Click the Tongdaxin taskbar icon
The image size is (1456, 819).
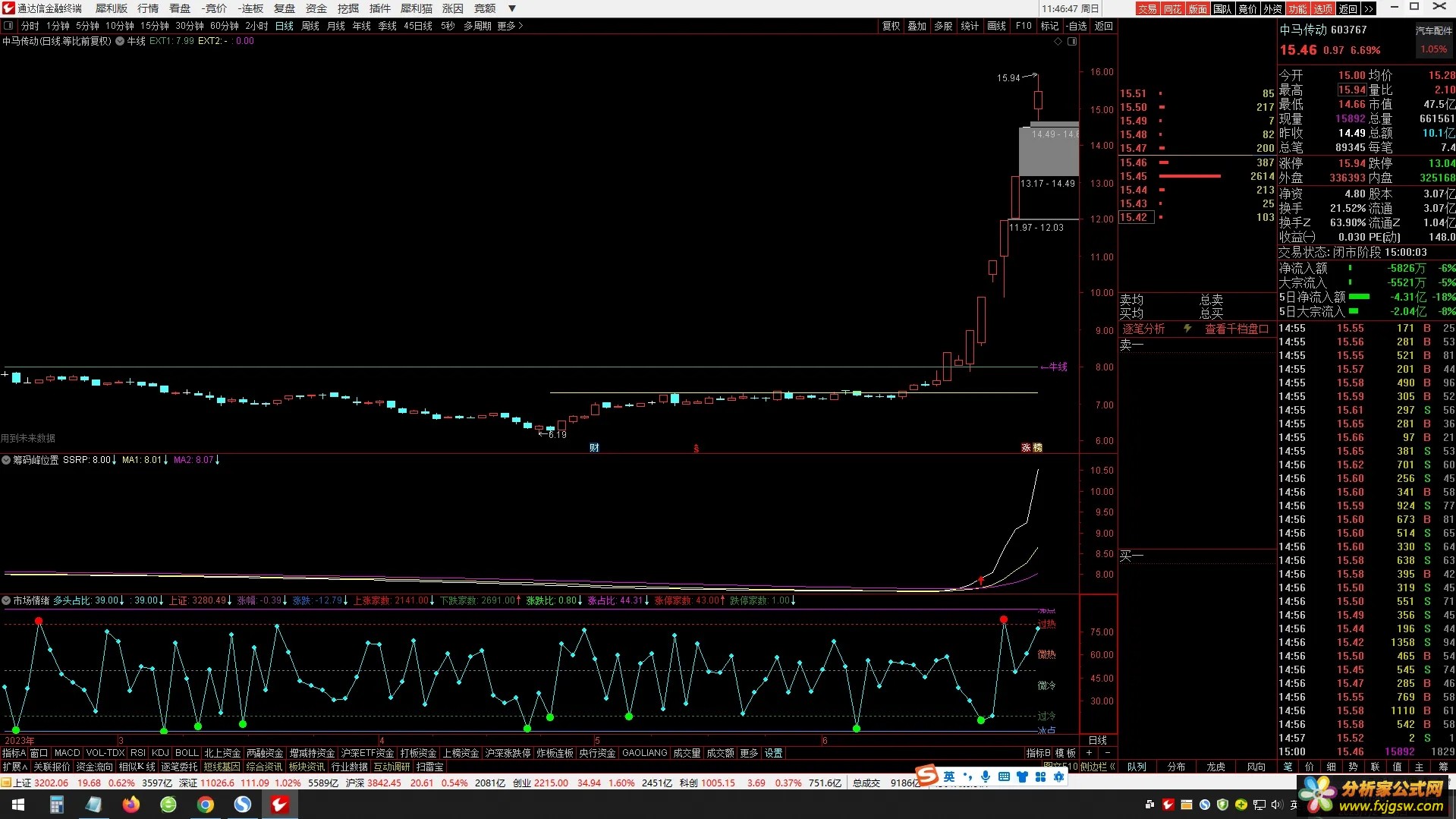[279, 805]
